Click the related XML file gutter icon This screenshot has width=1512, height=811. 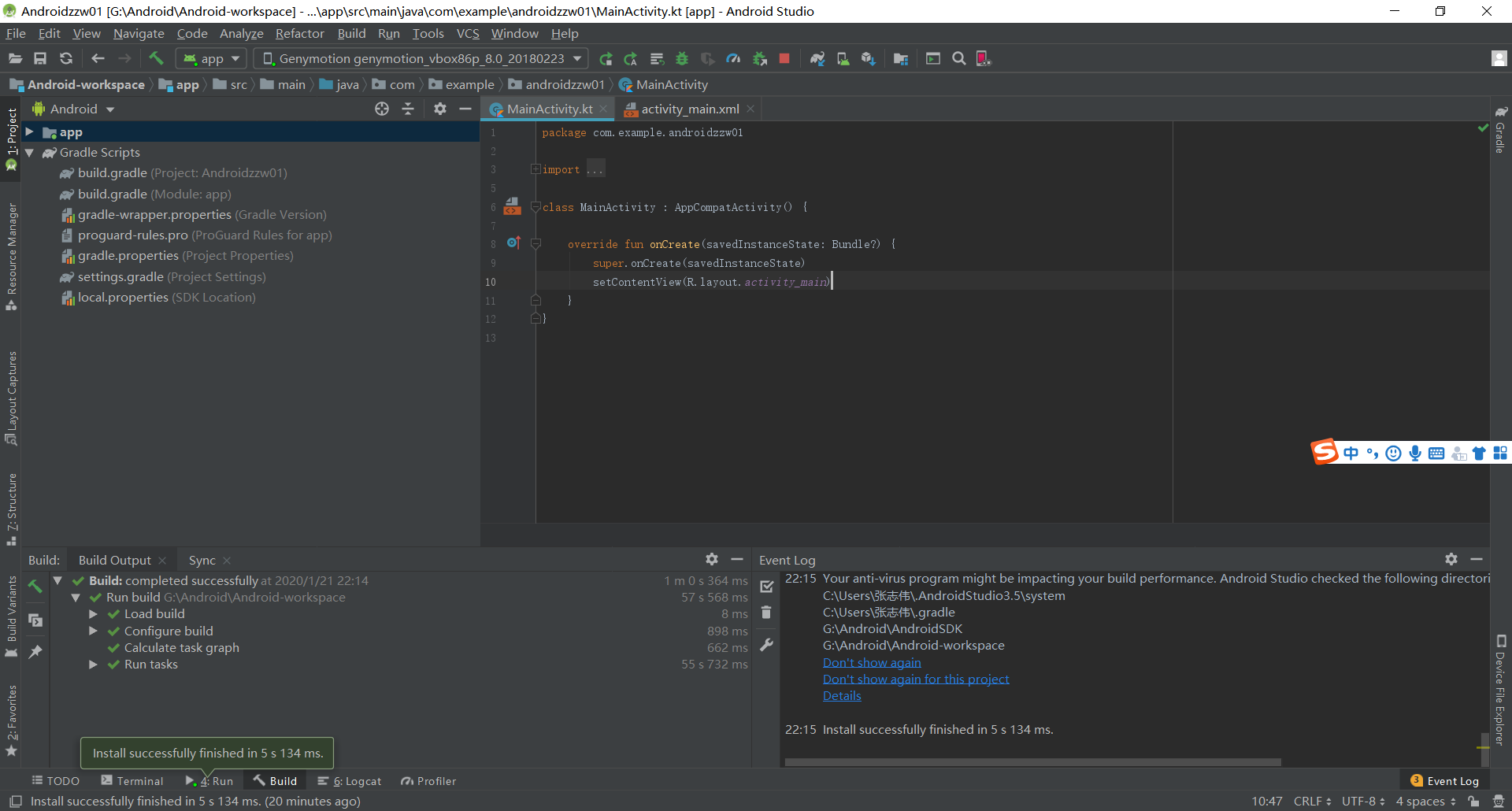[x=512, y=206]
